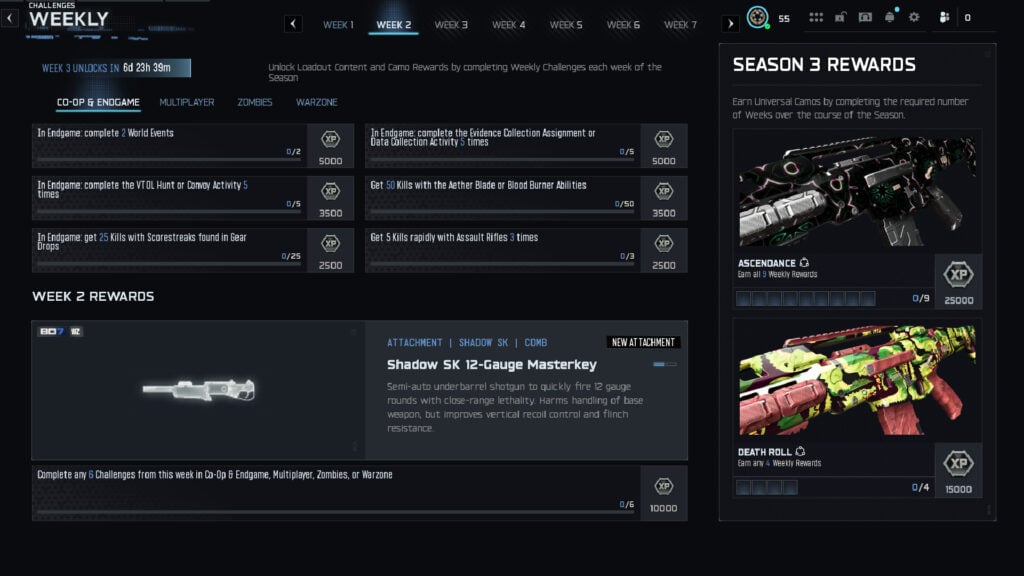This screenshot has width=1024, height=576.
Task: Click the player profile avatar
Action: pyautogui.click(x=759, y=18)
